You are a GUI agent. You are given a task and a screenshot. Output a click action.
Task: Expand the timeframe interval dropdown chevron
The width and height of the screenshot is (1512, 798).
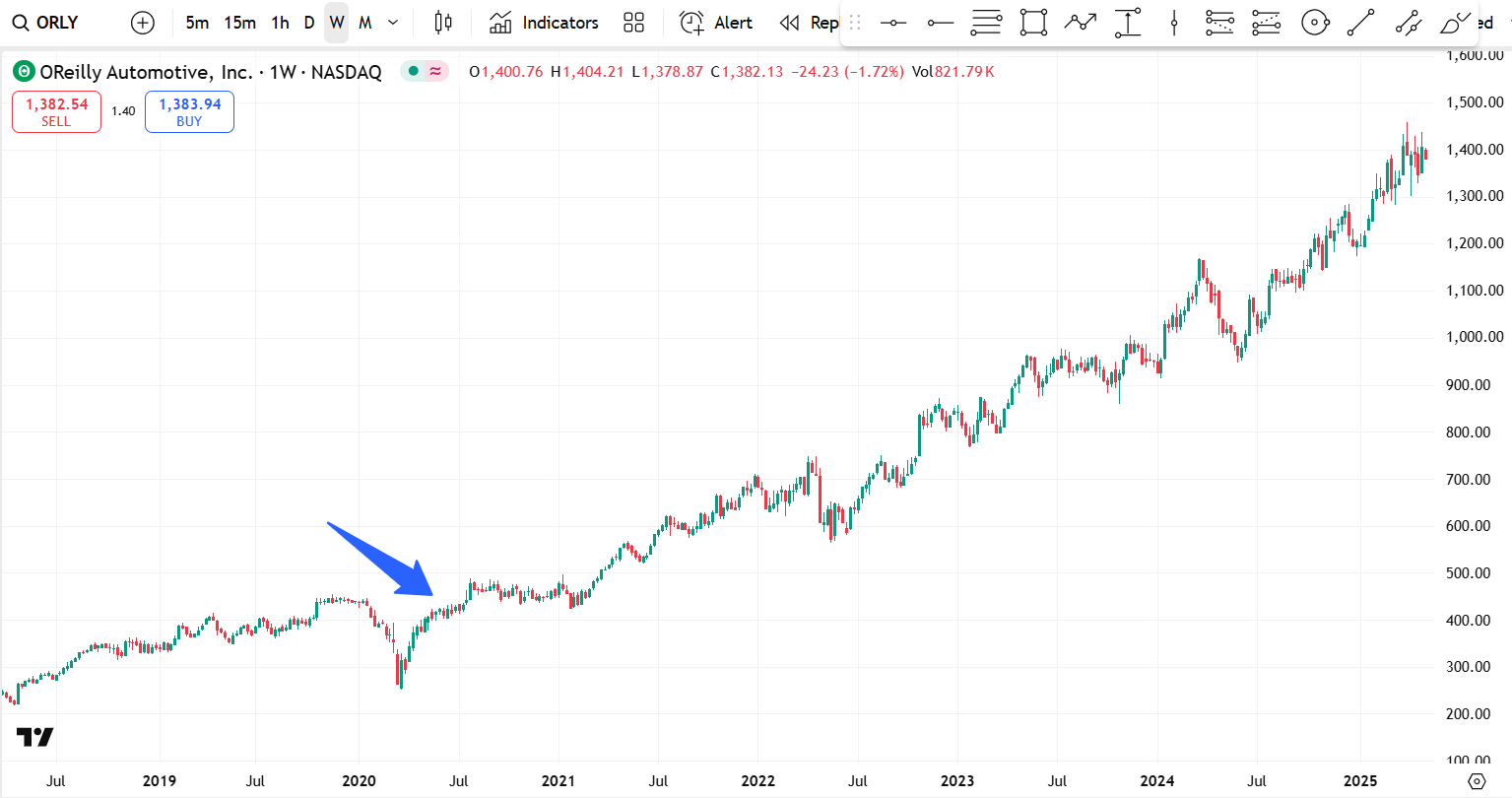coord(393,22)
